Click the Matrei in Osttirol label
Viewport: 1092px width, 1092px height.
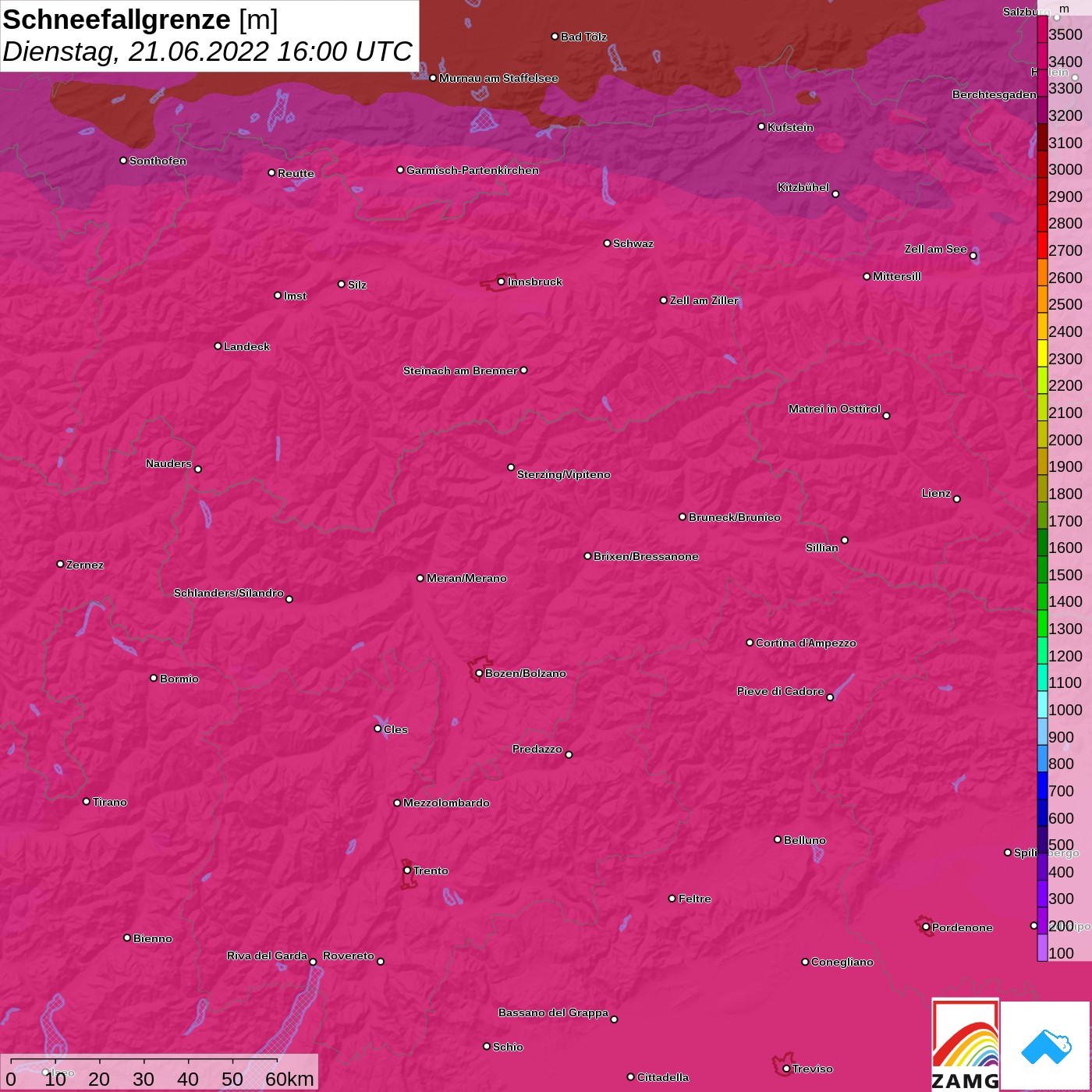click(x=835, y=409)
